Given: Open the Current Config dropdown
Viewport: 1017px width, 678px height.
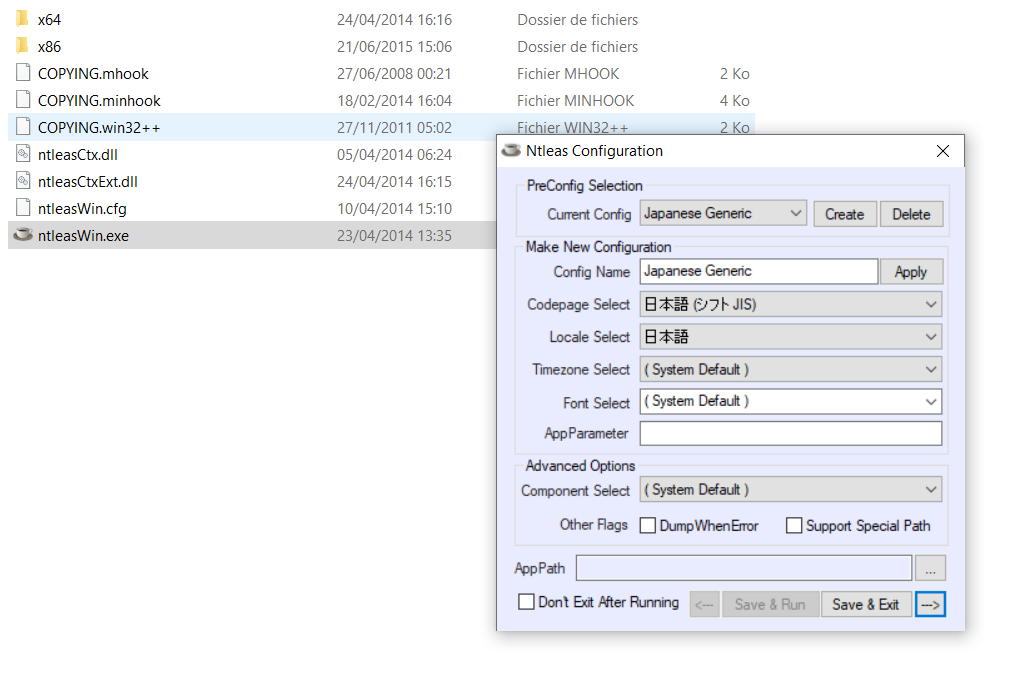Looking at the screenshot, I should click(723, 213).
